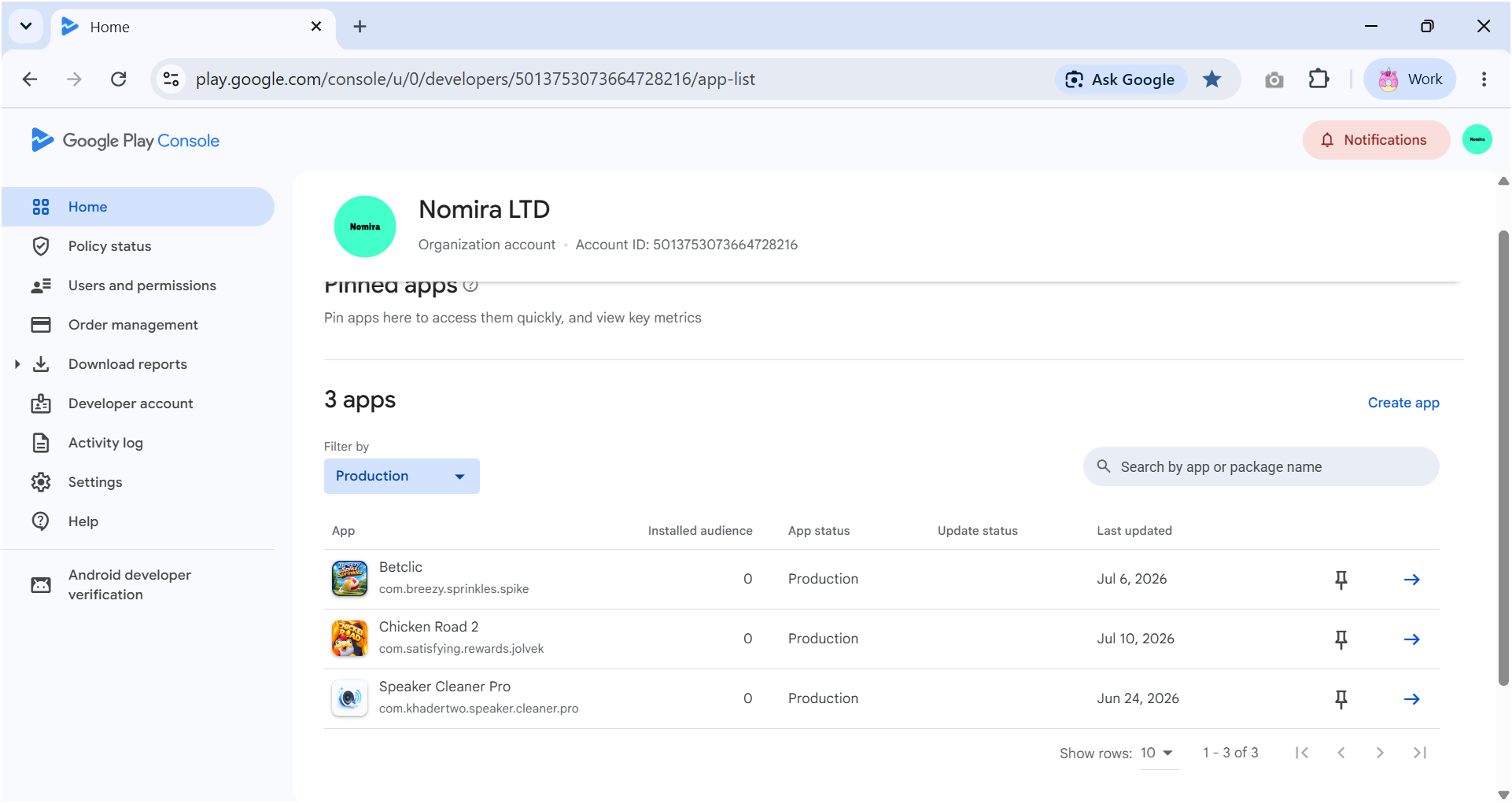
Task: Go to Users and permissions
Action: point(142,285)
